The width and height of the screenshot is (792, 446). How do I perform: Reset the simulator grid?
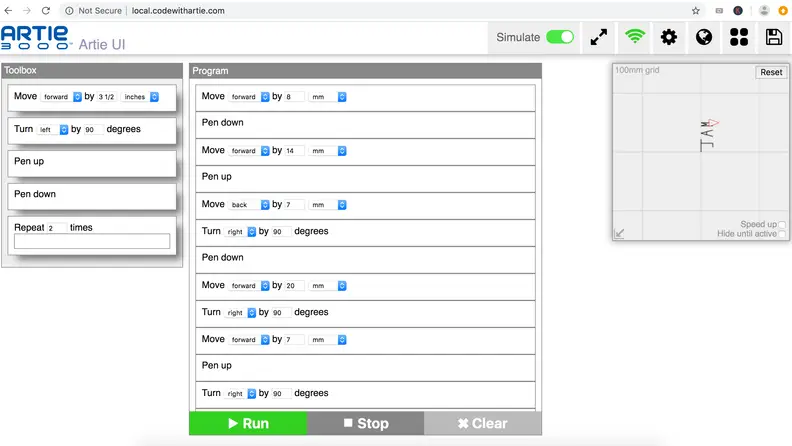click(x=771, y=72)
